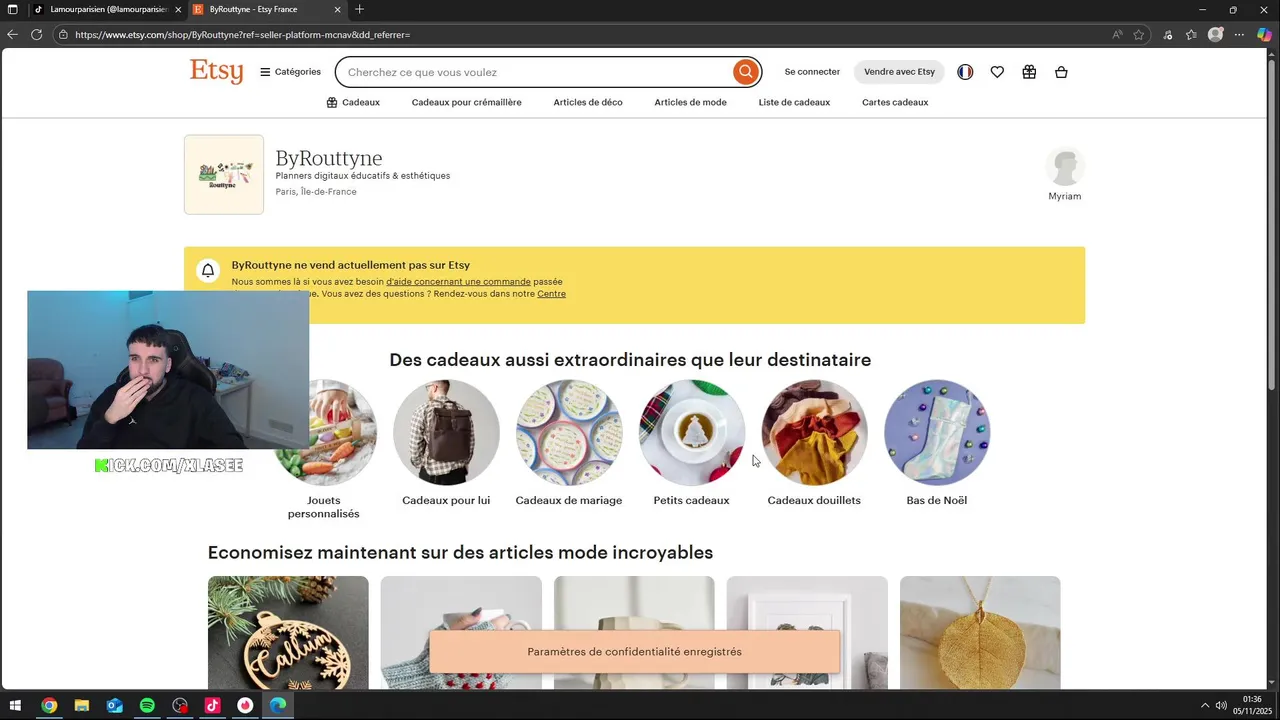Open the Cadeaux pour lui category circle

click(446, 433)
